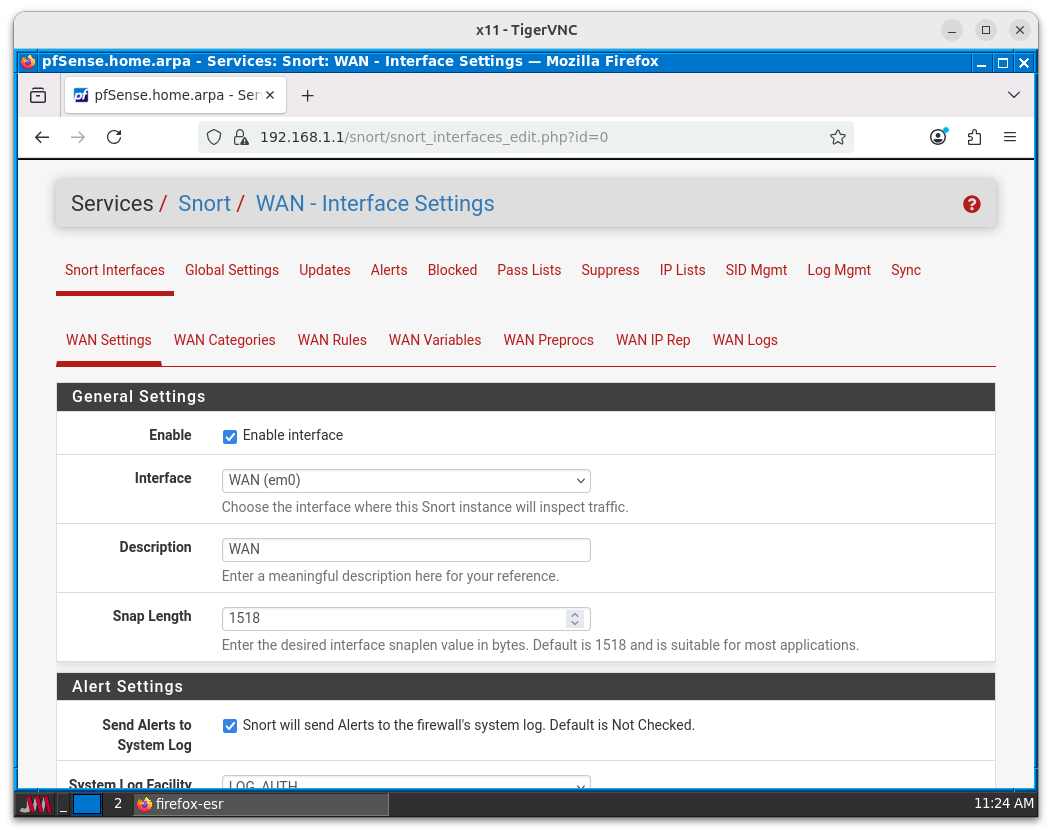The image size is (1052, 834).
Task: Open the Sync tab
Action: tap(906, 270)
